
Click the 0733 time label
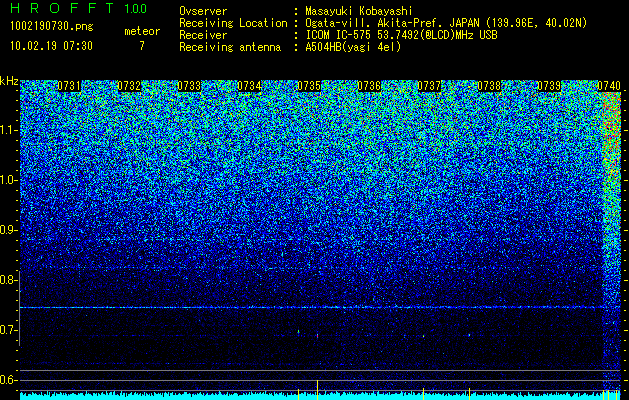(189, 86)
